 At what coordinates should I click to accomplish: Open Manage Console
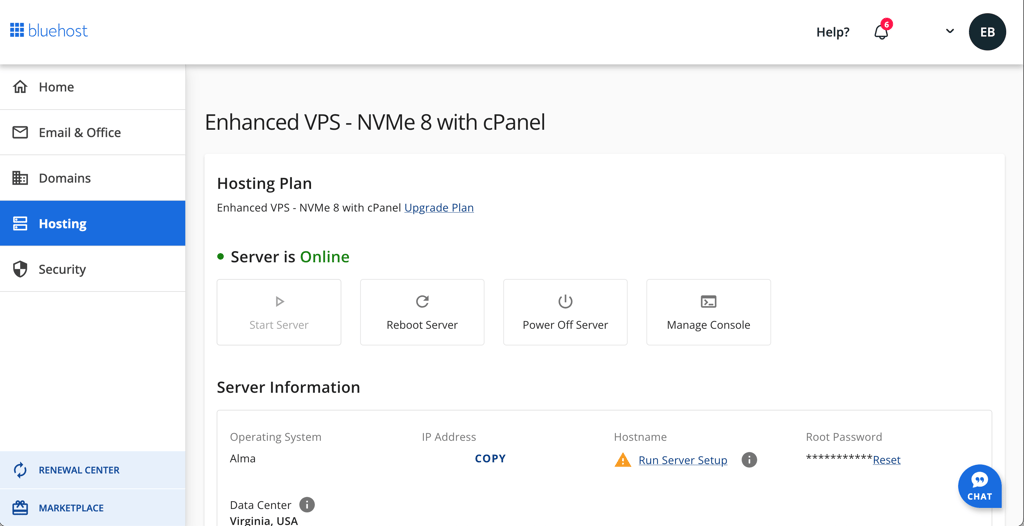(x=709, y=312)
